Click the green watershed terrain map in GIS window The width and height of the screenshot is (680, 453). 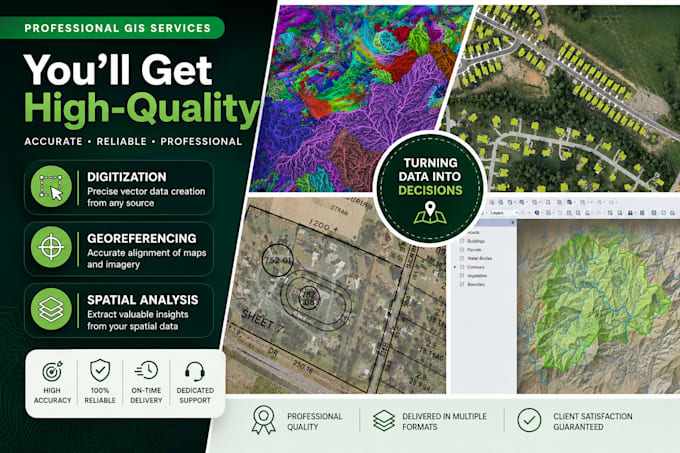598,306
